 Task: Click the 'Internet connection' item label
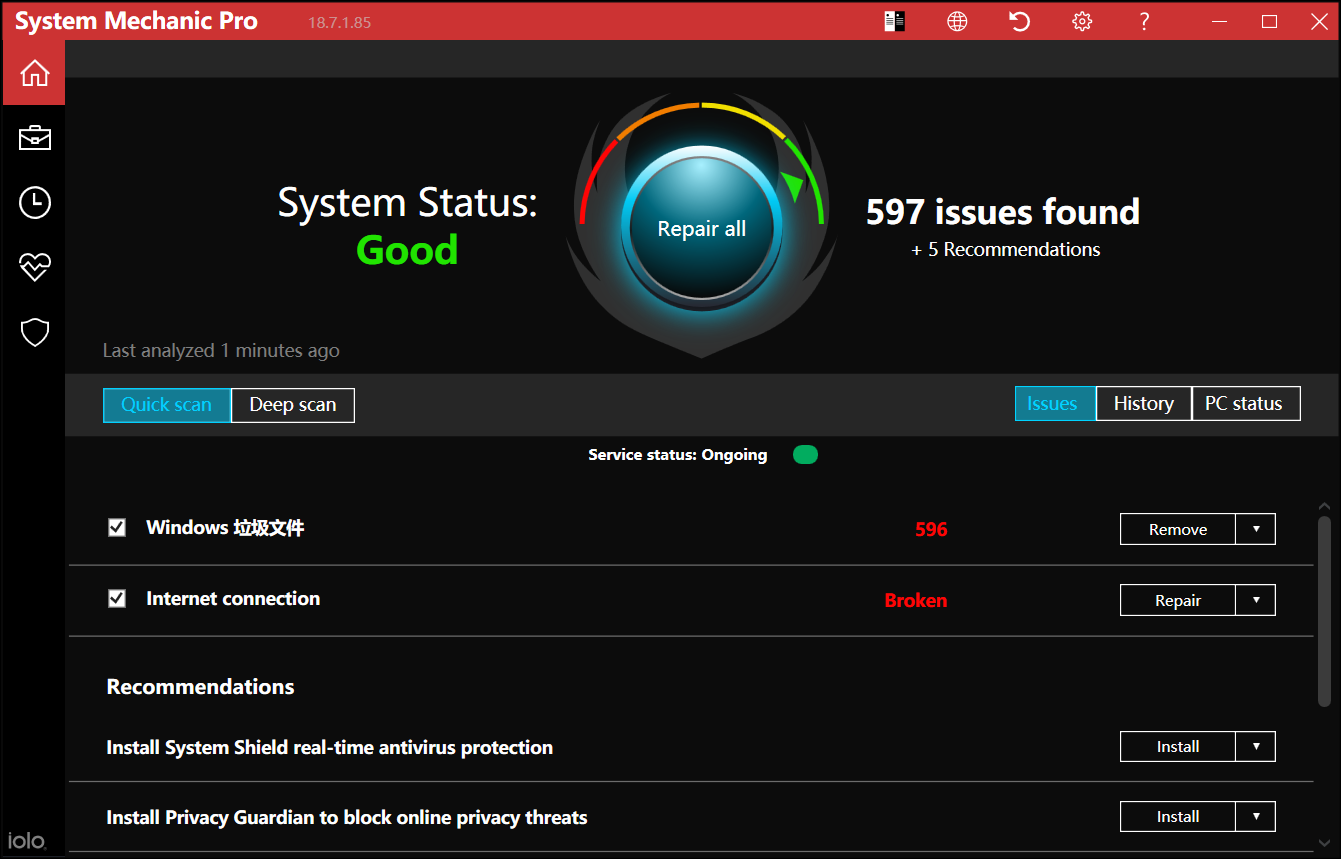tap(233, 598)
